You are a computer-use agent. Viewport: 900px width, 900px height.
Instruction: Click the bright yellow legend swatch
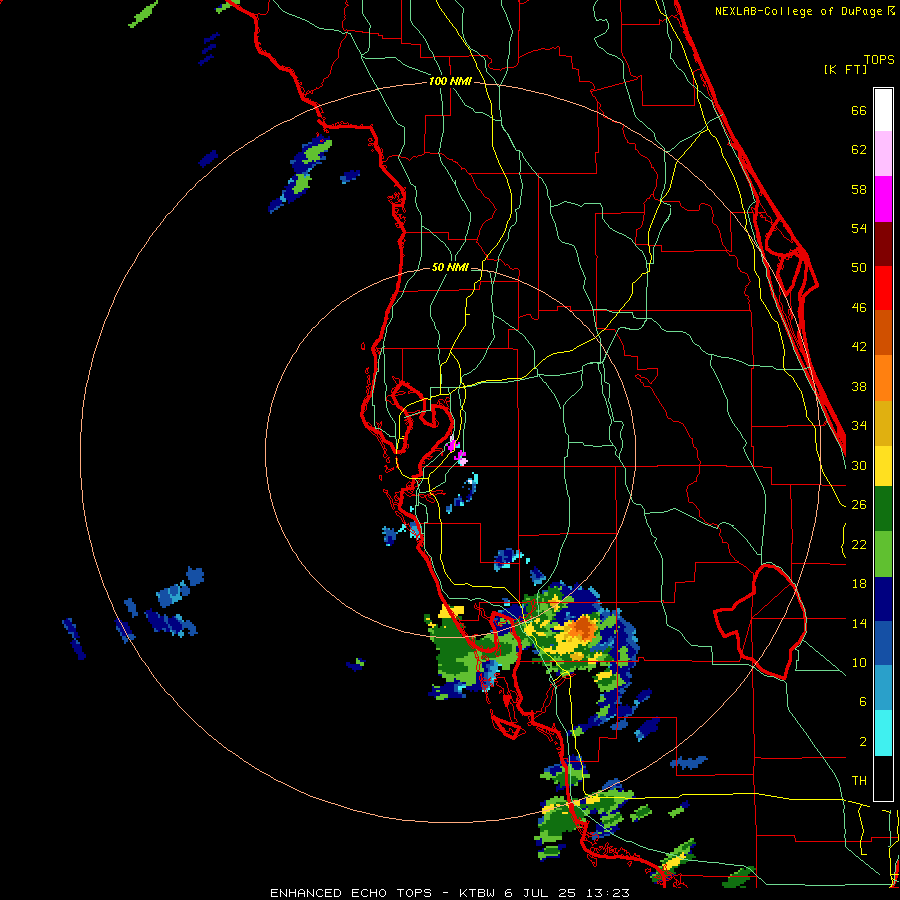[883, 466]
